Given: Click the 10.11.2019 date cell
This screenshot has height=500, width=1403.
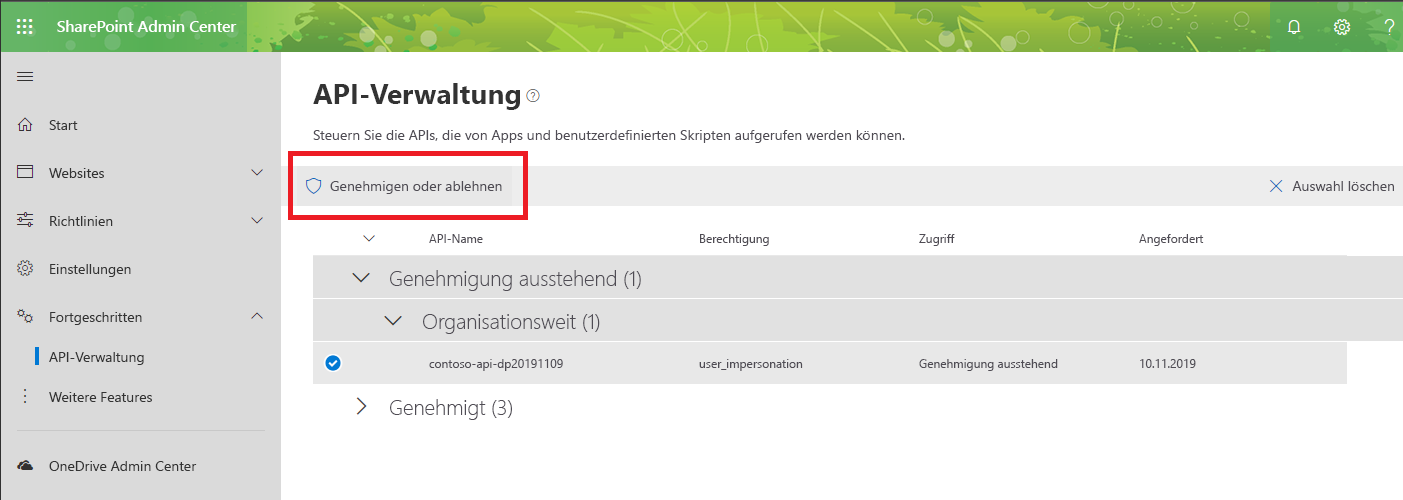Looking at the screenshot, I should click(x=1167, y=364).
